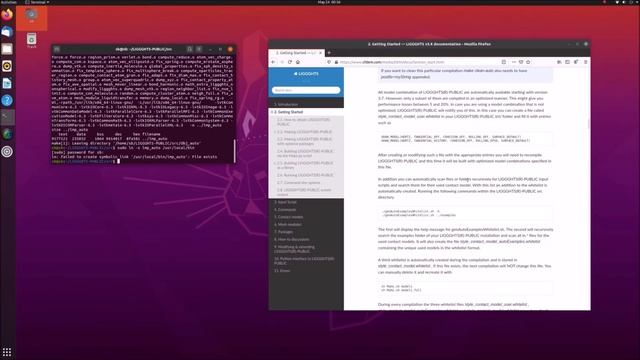This screenshot has width=640, height=360.
Task: Open the tracking protection shield in Firefox URL bar
Action: (x=329, y=62)
